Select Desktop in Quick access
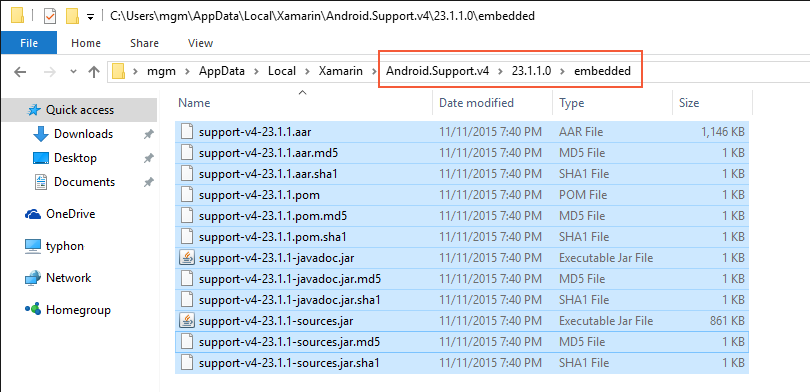Screen dimensions: 810x392 (75, 158)
